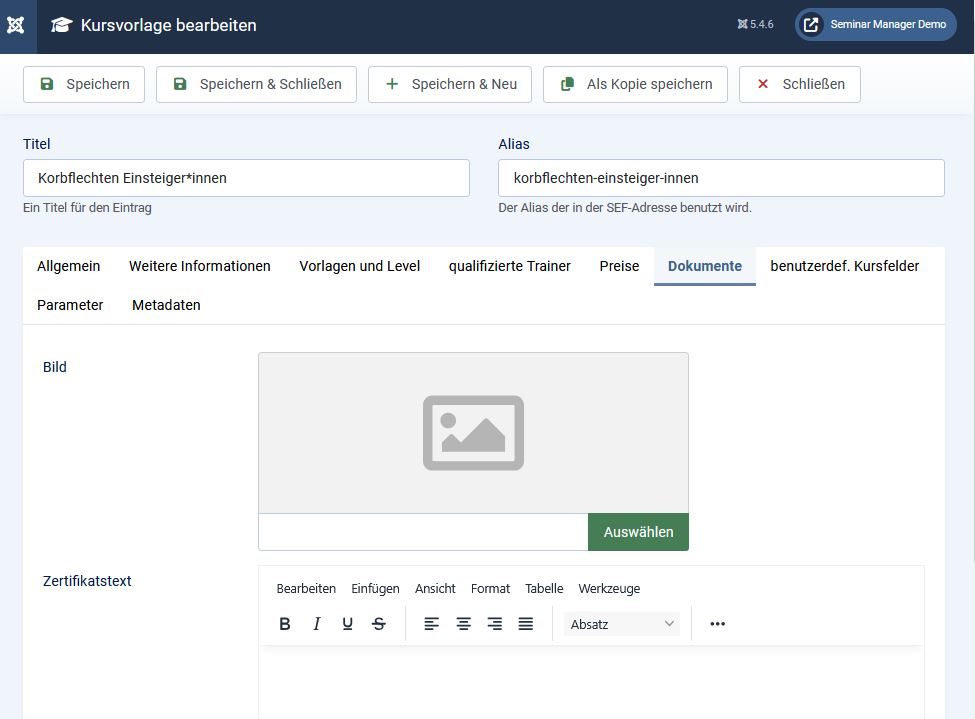Screen dimensions: 975x719
Task: Open the Vorlagen und Level tab
Action: 359,266
